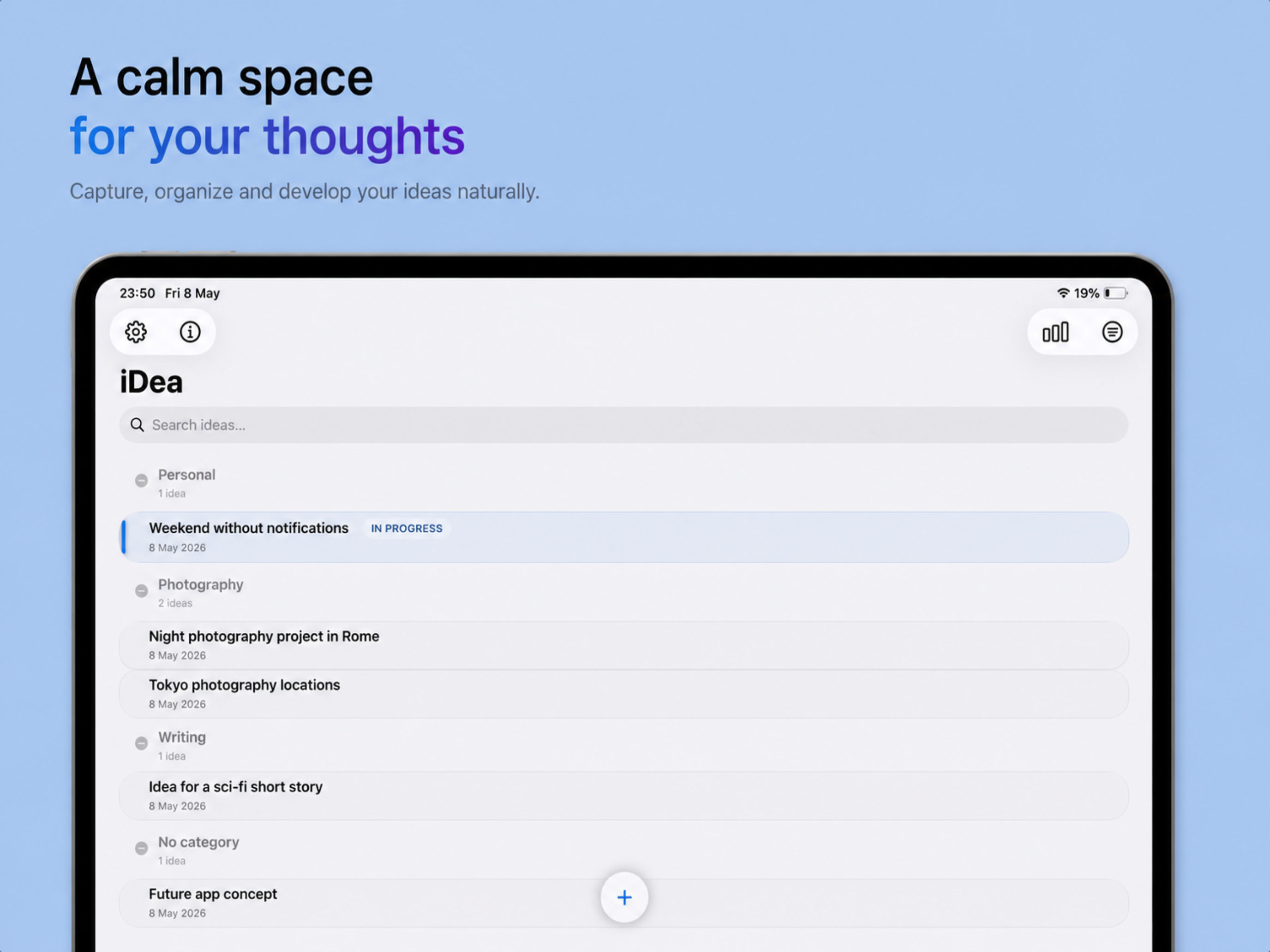Image resolution: width=1270 pixels, height=952 pixels.
Task: Open Weekend without notifications idea
Action: point(624,537)
